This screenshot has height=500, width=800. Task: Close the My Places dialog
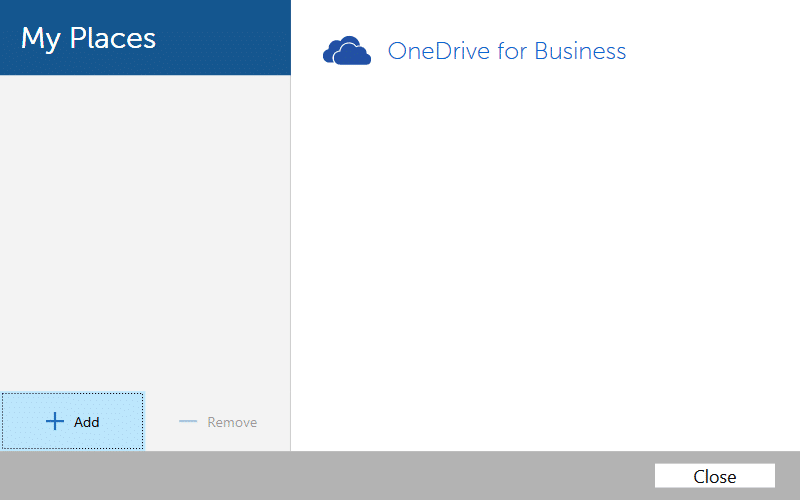(x=714, y=476)
